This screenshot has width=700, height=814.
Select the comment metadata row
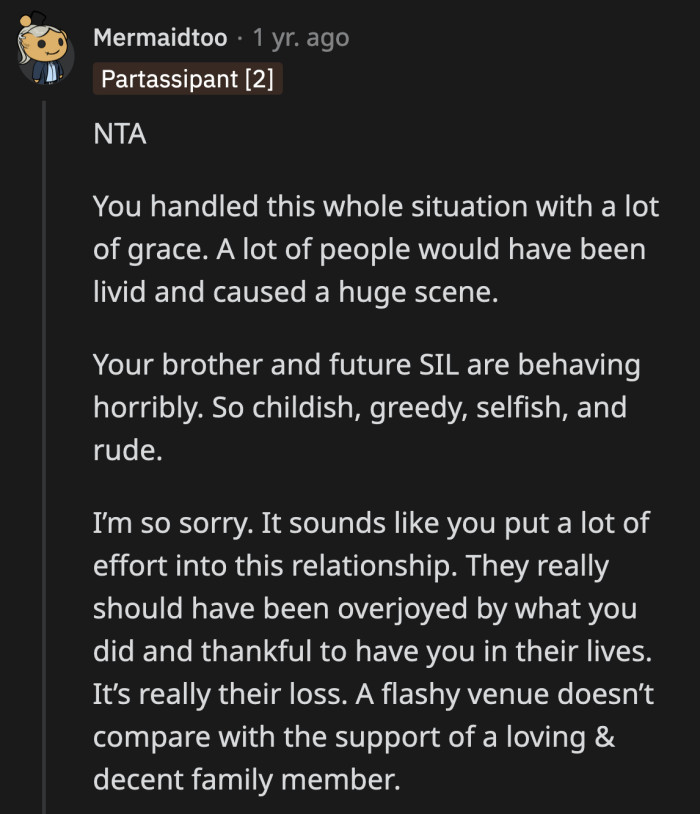(x=220, y=39)
